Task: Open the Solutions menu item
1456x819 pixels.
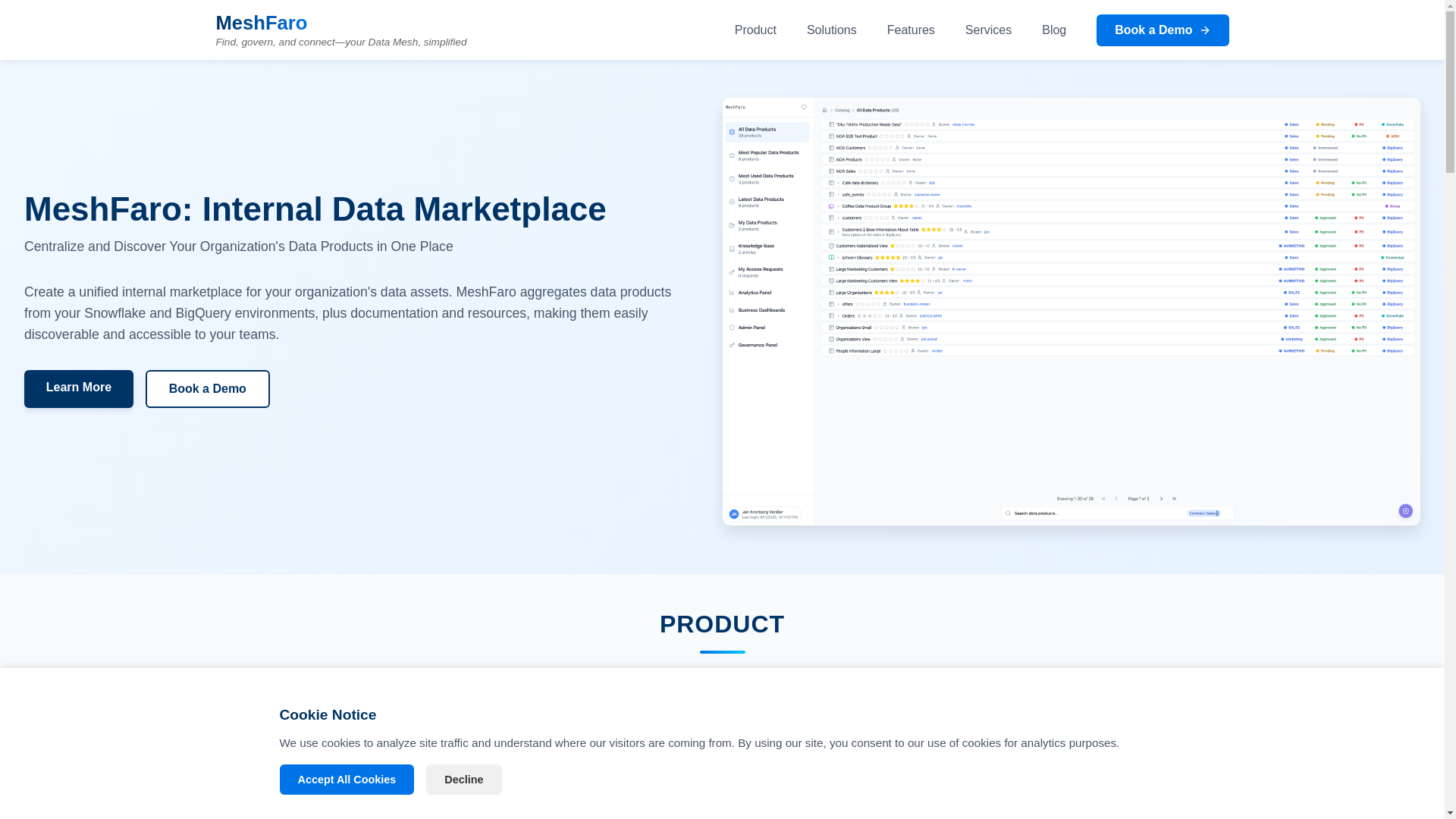Action: pos(831,30)
